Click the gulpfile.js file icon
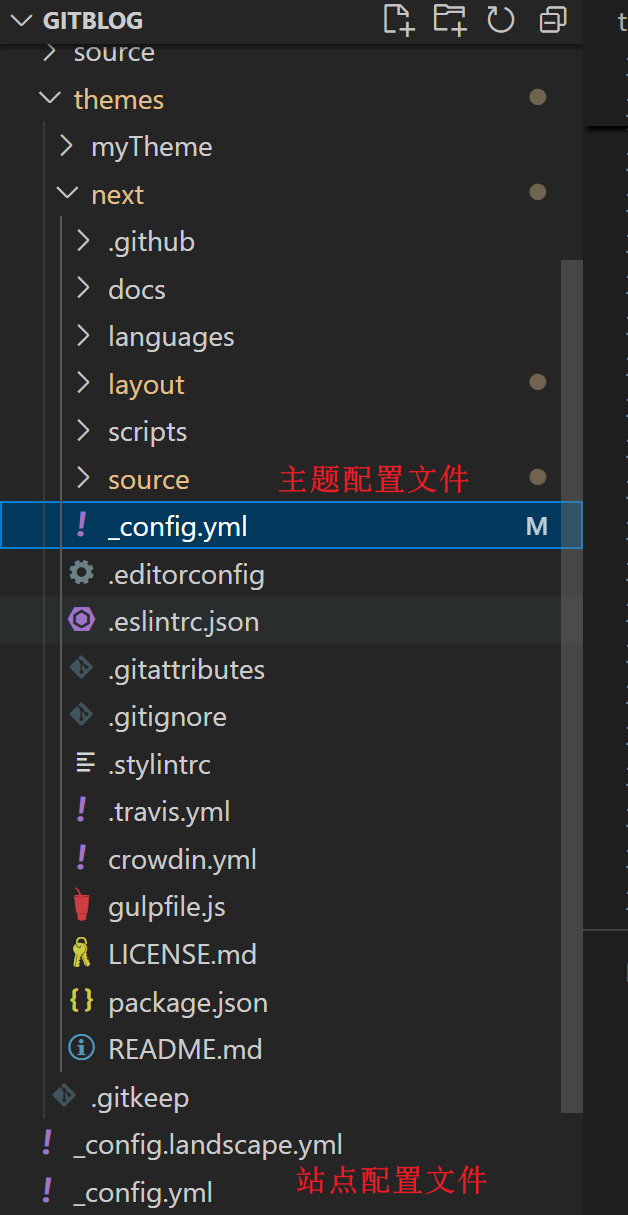Viewport: 628px width, 1215px height. 81,907
